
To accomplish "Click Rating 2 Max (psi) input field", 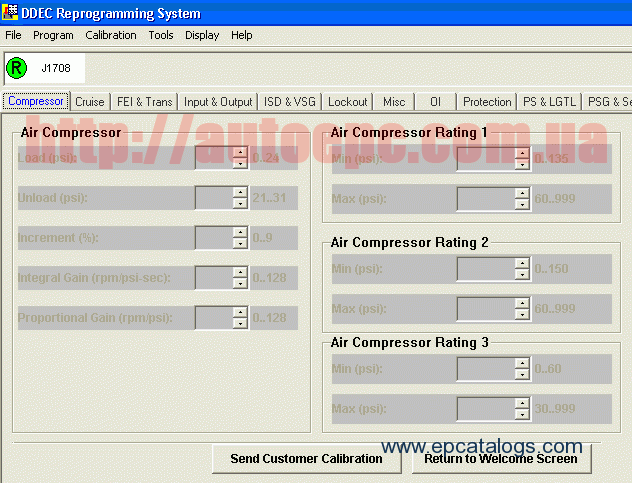I will point(486,309).
